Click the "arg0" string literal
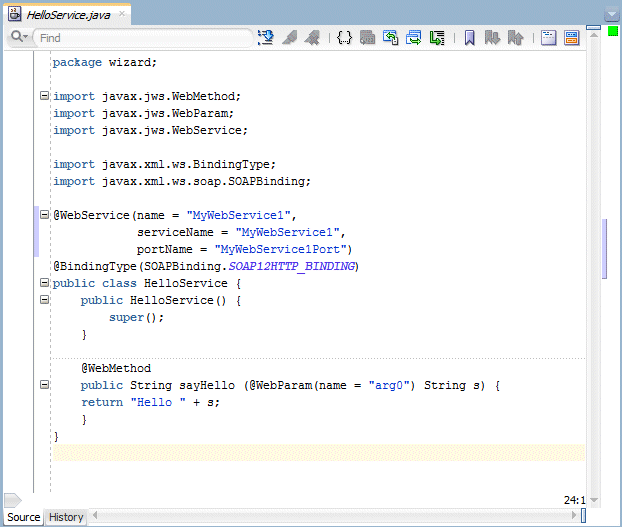622x527 pixels. [389, 385]
